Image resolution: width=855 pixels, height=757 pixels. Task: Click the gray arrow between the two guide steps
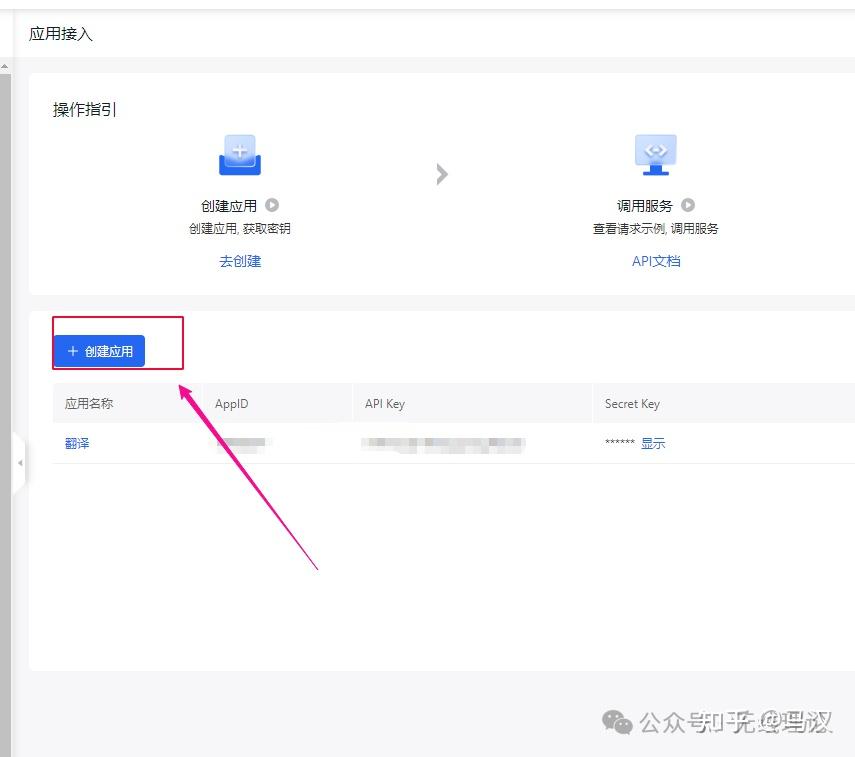pyautogui.click(x=443, y=174)
